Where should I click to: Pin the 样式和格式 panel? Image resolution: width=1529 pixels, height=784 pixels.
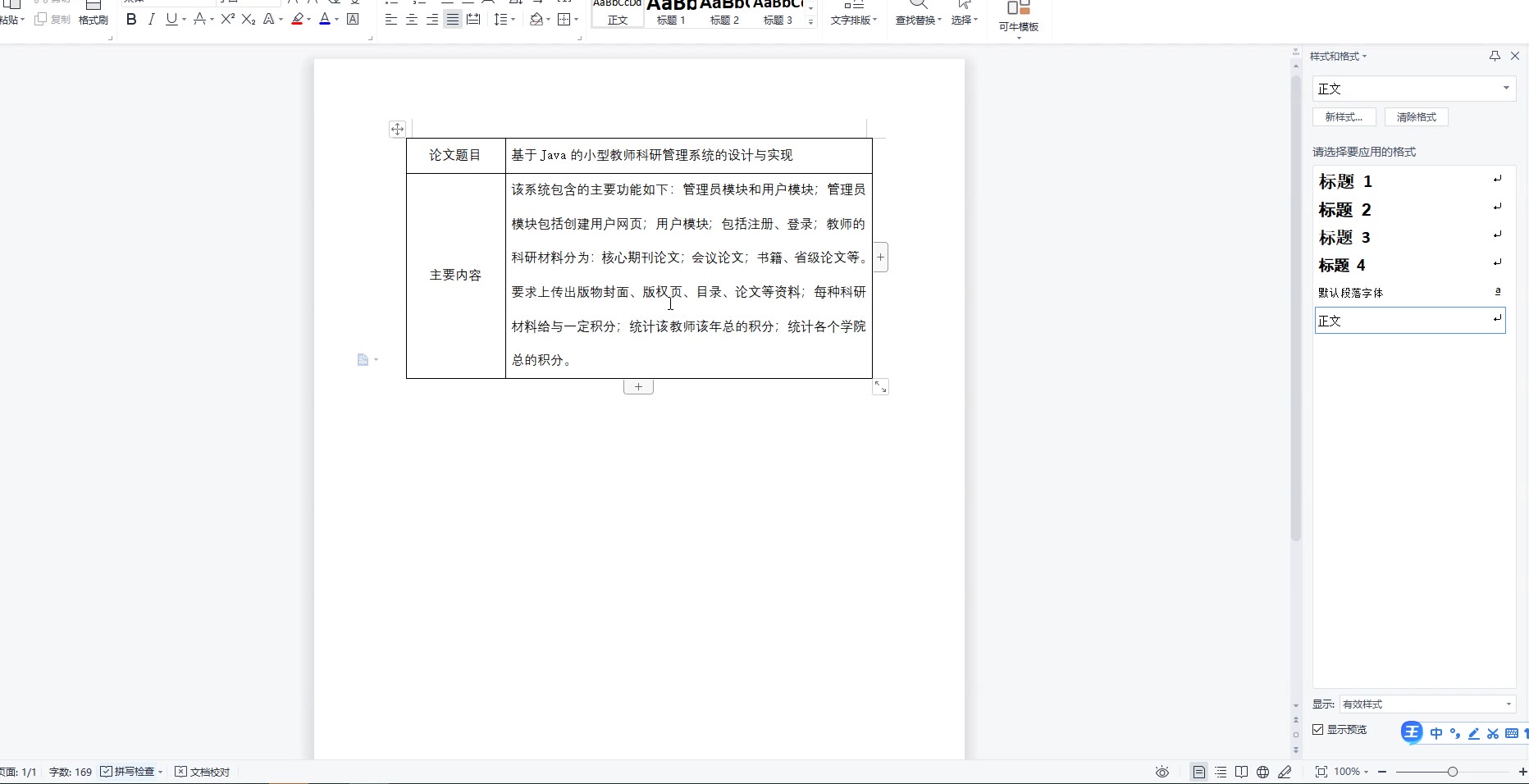1495,56
